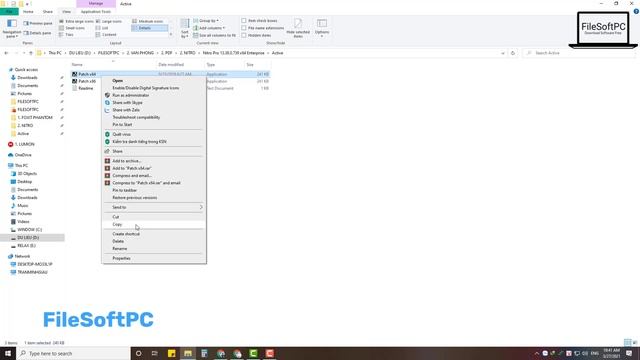Open the Navigation pane dropdown
Viewport: 640px width, 360px height.
pyautogui.click(x=12, y=29)
